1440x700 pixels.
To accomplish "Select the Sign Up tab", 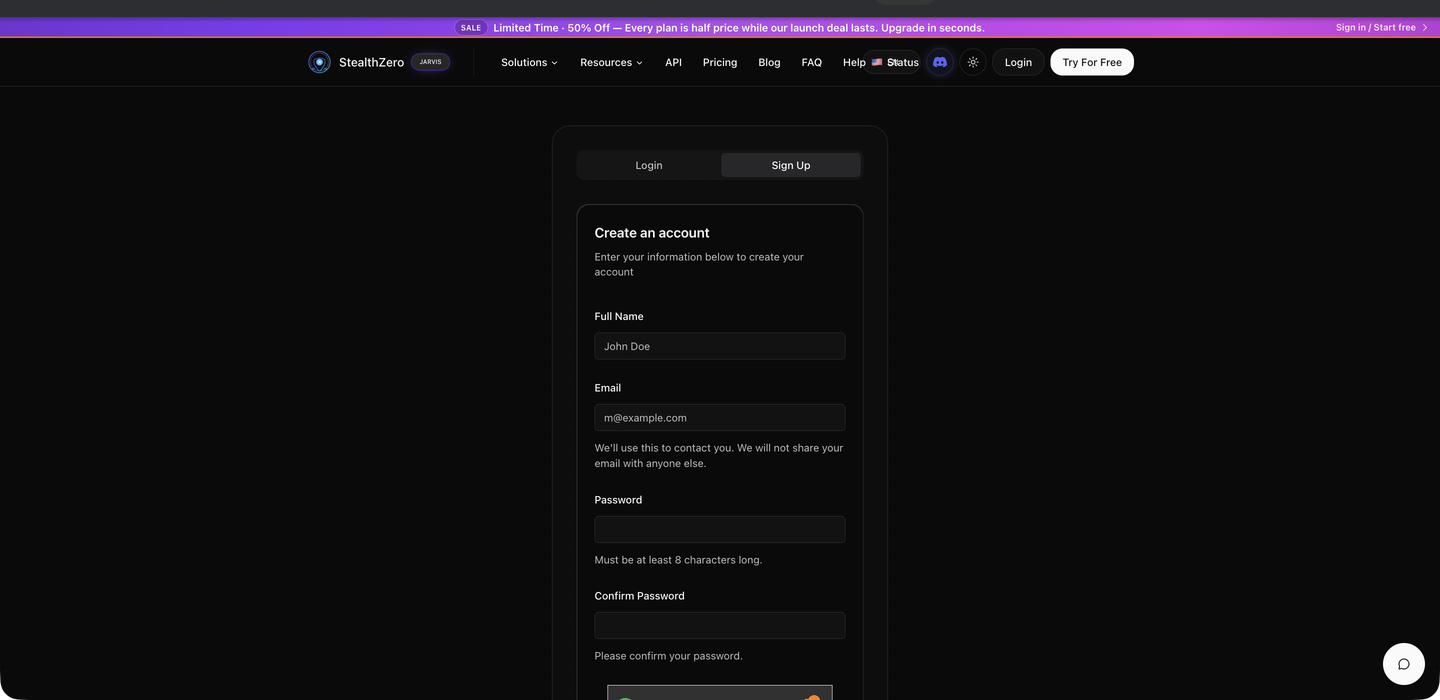I will click(791, 165).
